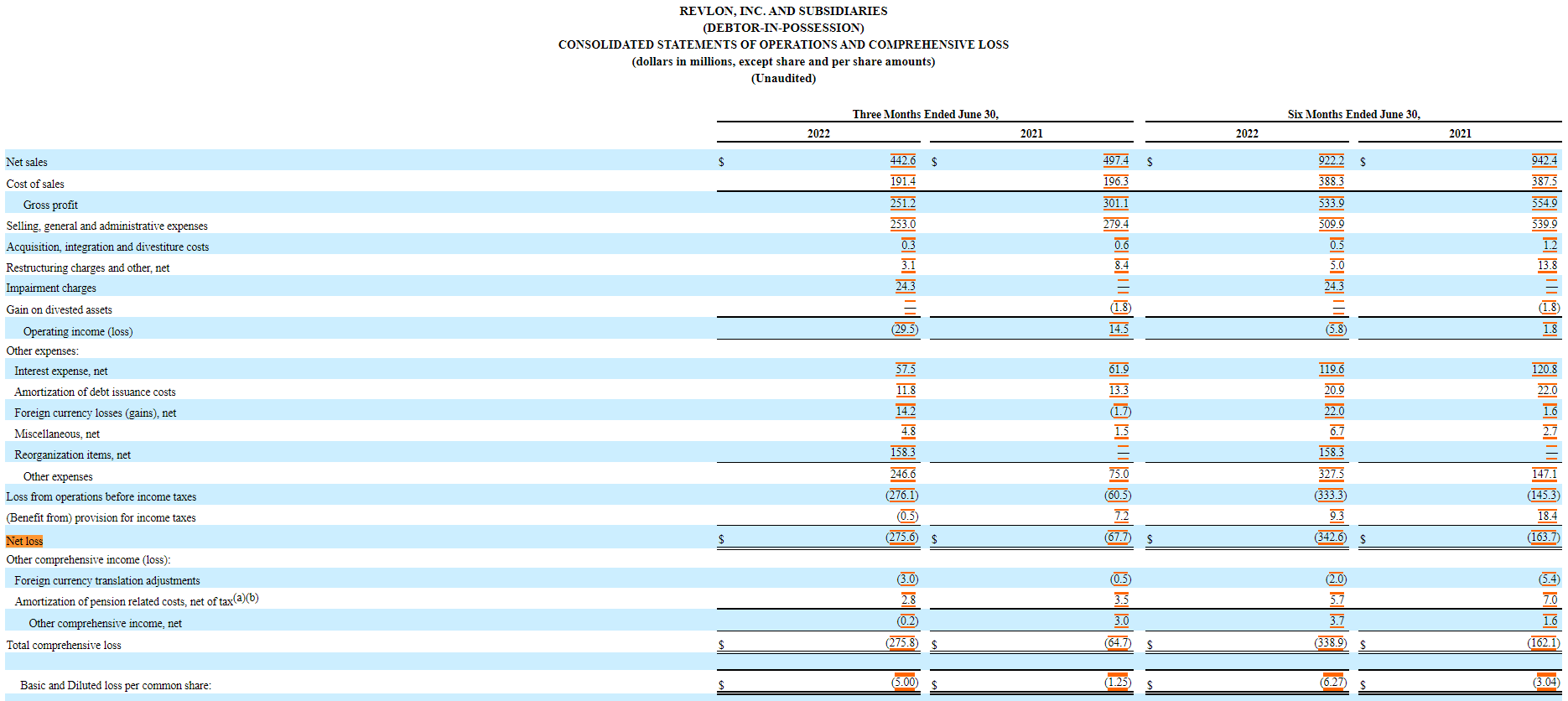The height and width of the screenshot is (701, 1568).
Task: Select the "Operating income (loss)" label
Action: (x=78, y=331)
